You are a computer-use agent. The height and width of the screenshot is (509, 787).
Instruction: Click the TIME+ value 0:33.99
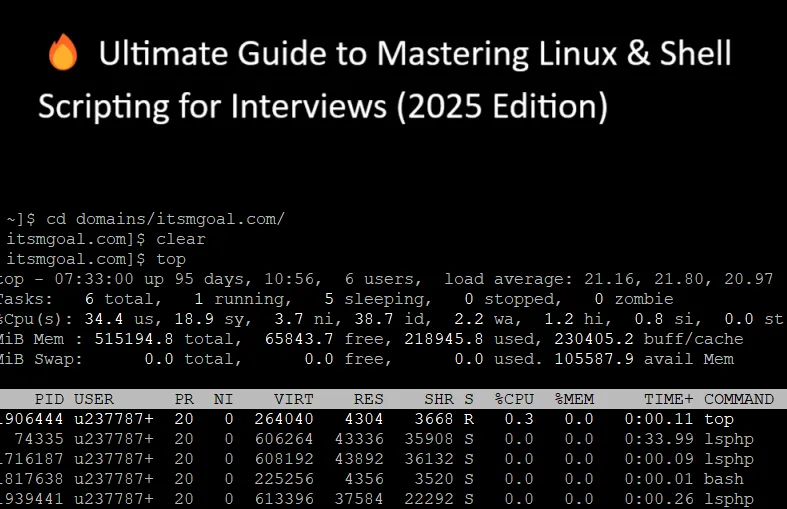[659, 439]
